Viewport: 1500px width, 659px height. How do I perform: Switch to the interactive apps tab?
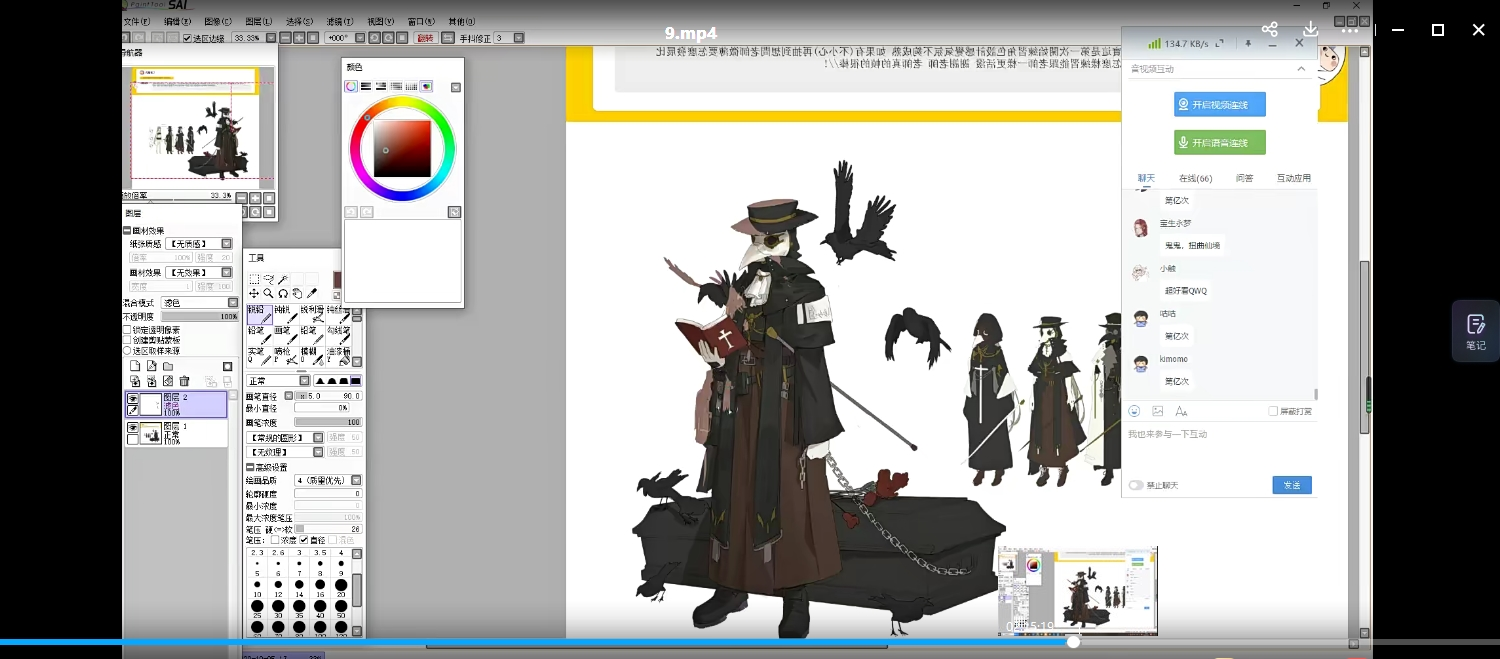pos(1293,178)
